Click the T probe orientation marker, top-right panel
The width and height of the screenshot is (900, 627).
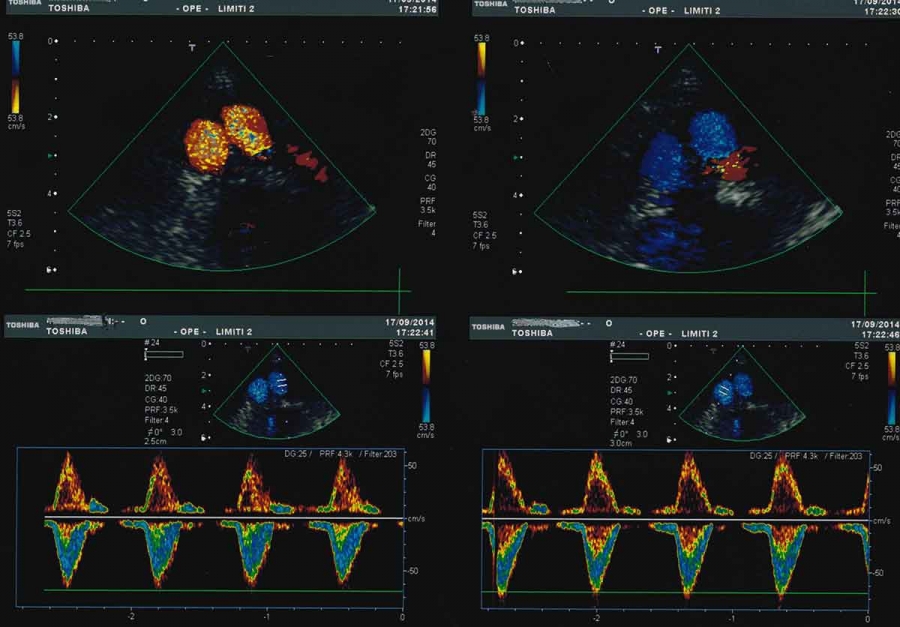click(658, 49)
